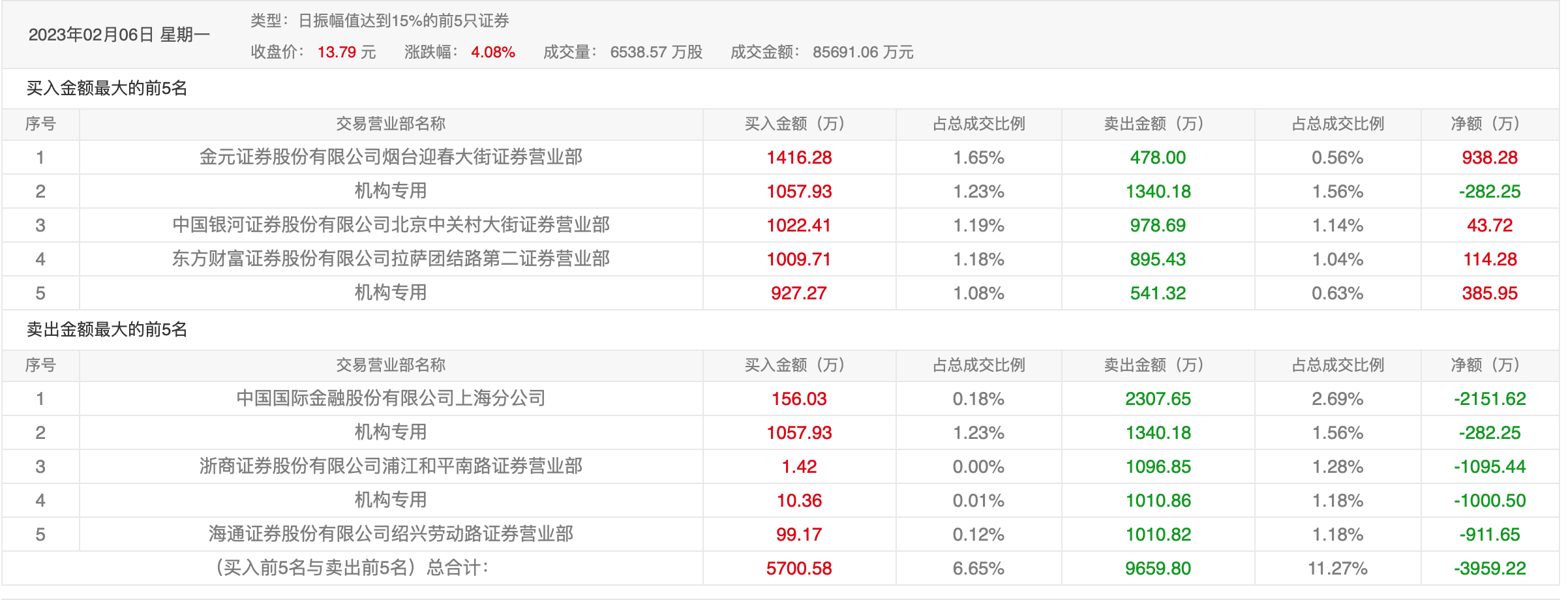
Task: Select 金元证券股份有限公司烟台迎春大街证券营业部
Action: 391,157
